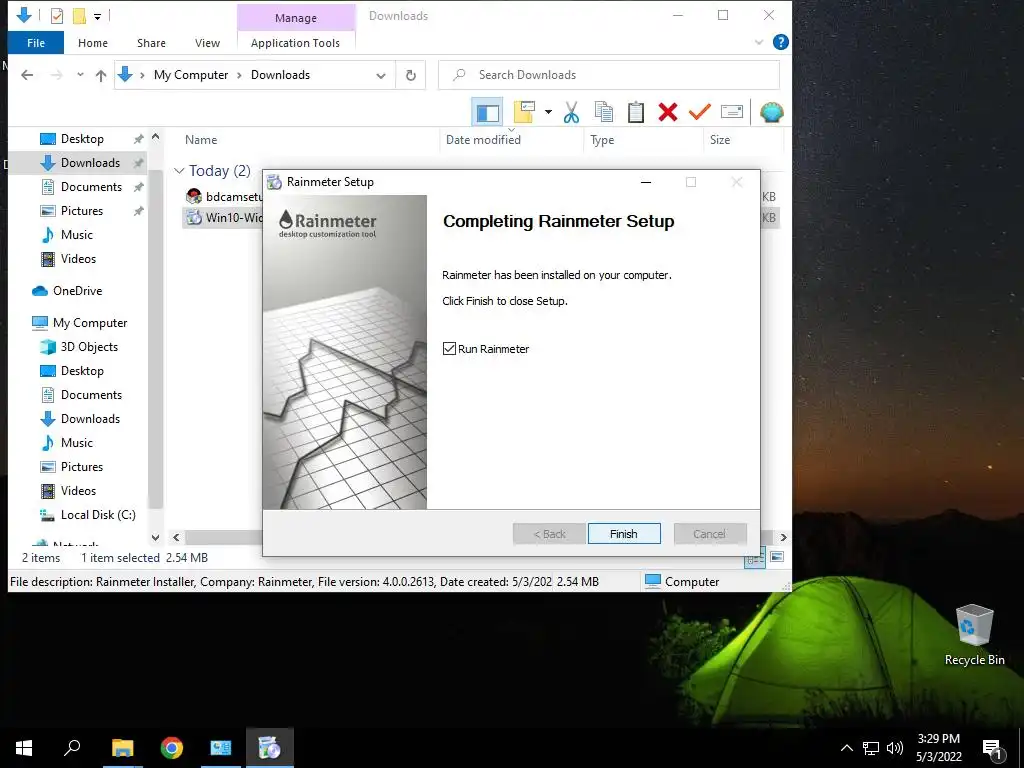Screen dimensions: 1024x768
Task: Click the Paste clipboard toolbar icon
Action: click(635, 112)
